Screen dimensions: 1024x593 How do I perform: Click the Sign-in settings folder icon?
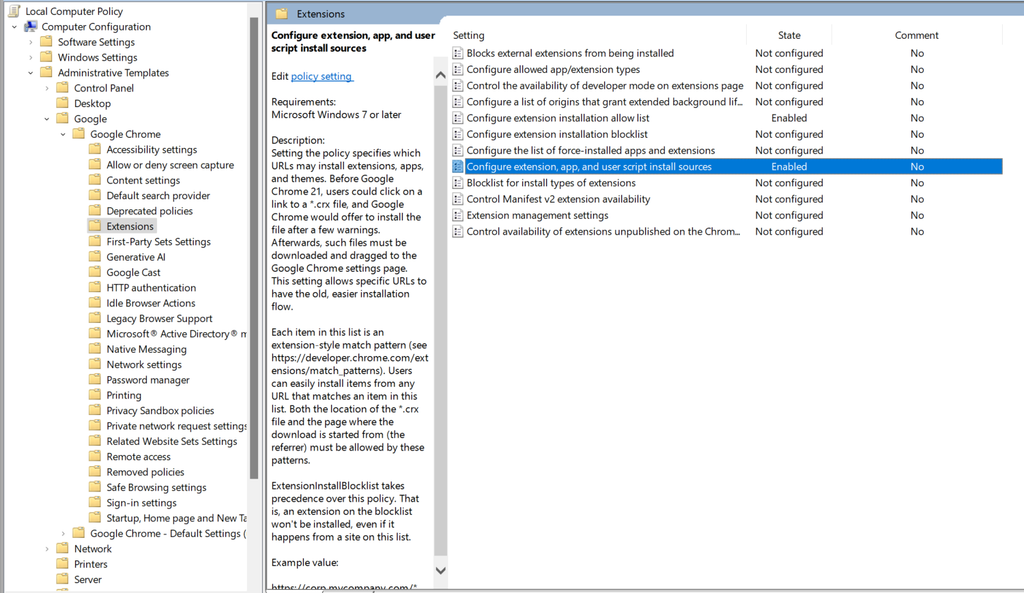95,502
